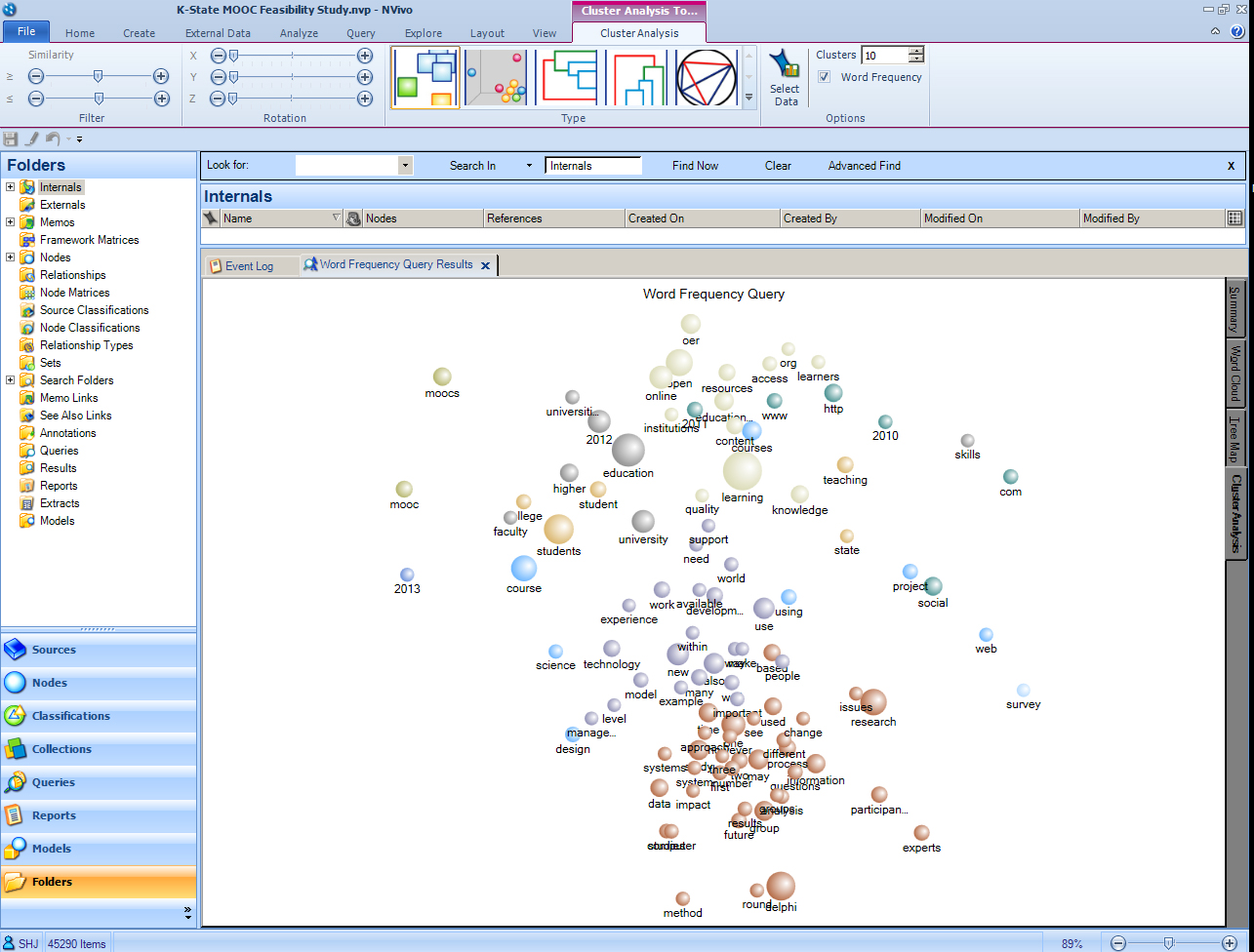
Task: Open the Sources navigation pane
Action: click(x=54, y=650)
